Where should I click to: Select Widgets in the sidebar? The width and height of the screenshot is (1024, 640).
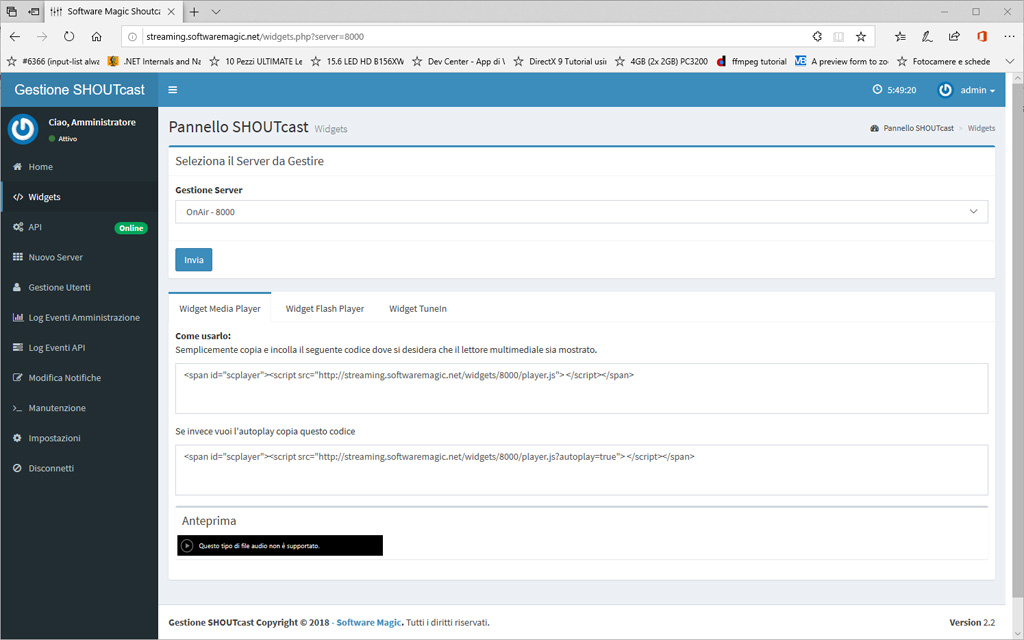coord(79,197)
